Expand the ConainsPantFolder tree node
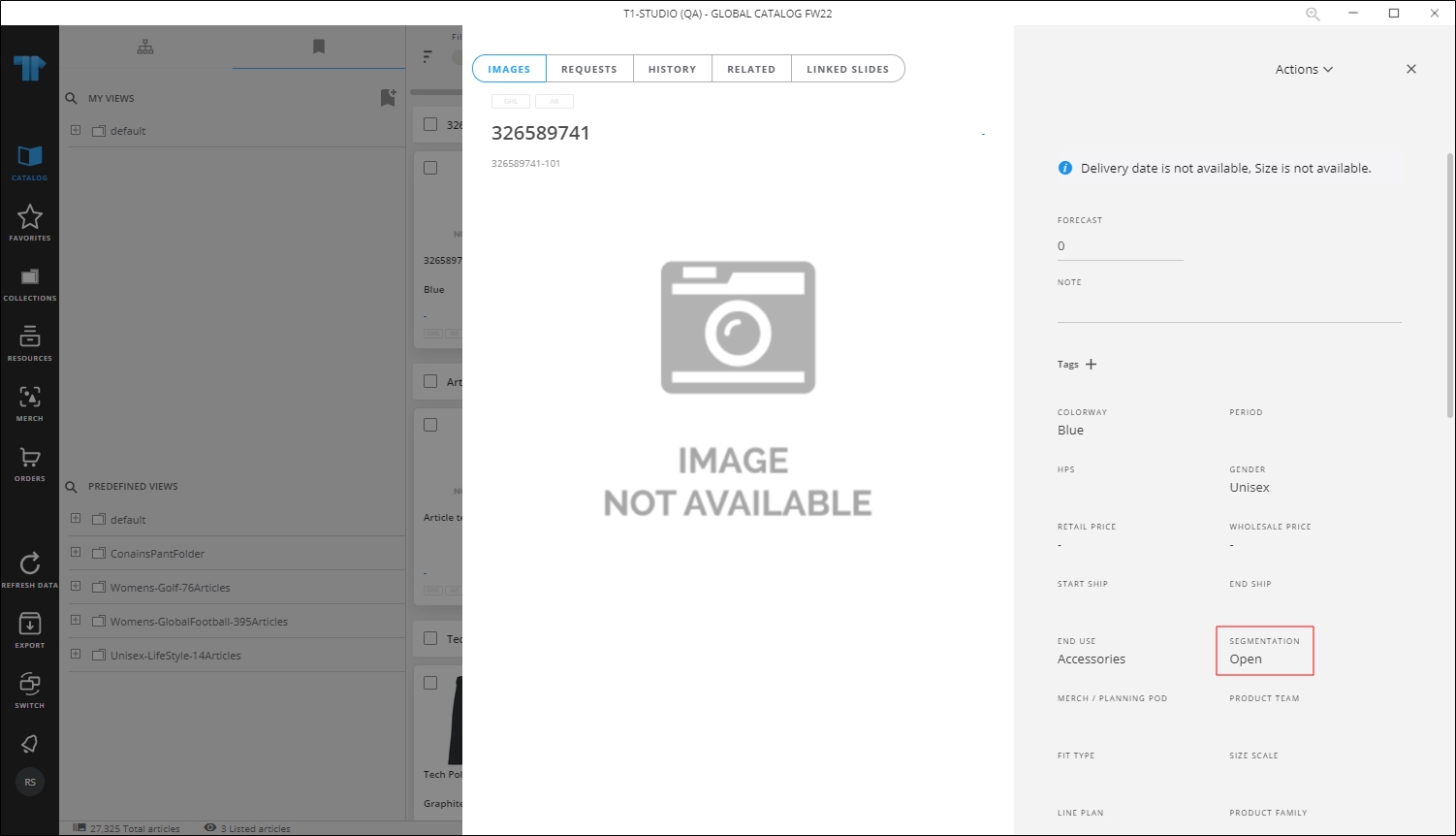Image resolution: width=1456 pixels, height=836 pixels. [76, 553]
